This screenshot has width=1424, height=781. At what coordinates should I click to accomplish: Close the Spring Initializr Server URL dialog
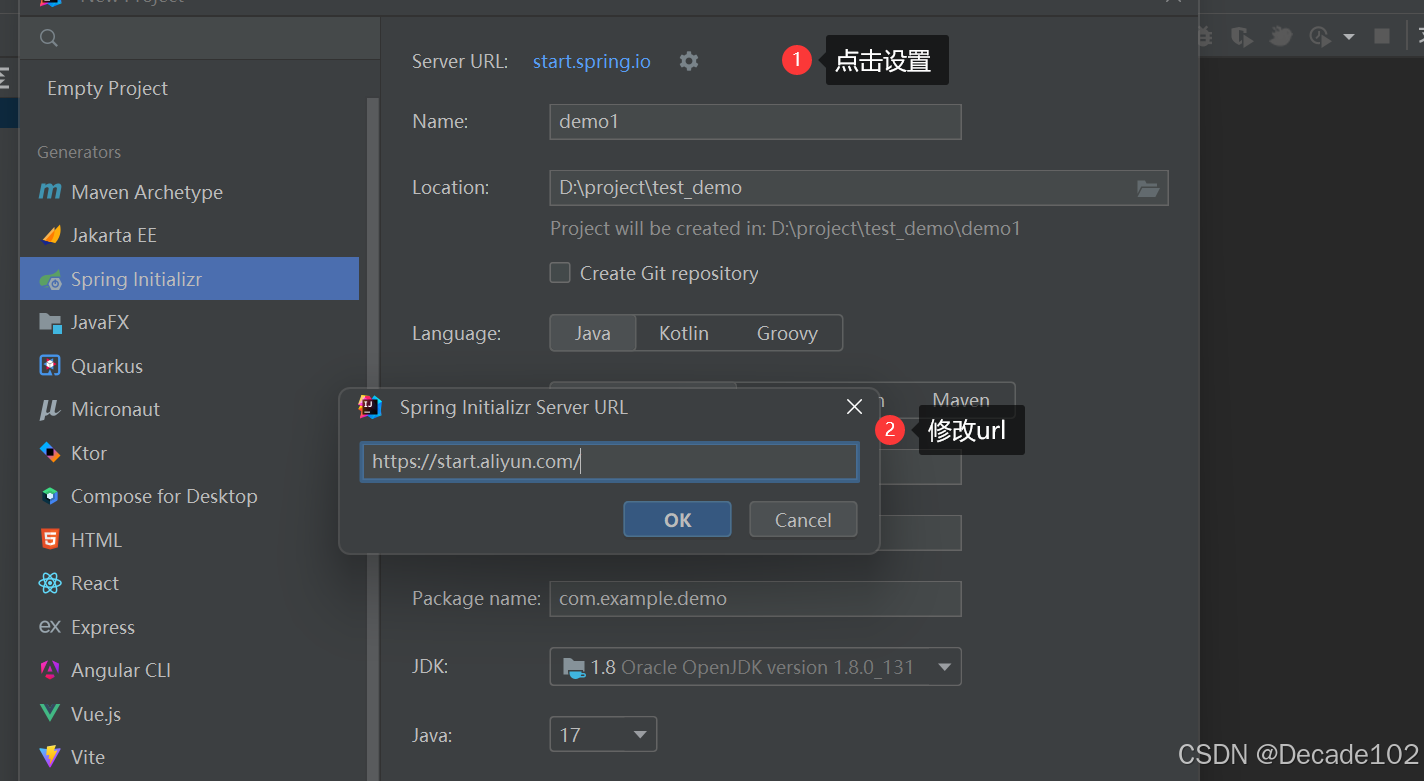click(x=854, y=407)
